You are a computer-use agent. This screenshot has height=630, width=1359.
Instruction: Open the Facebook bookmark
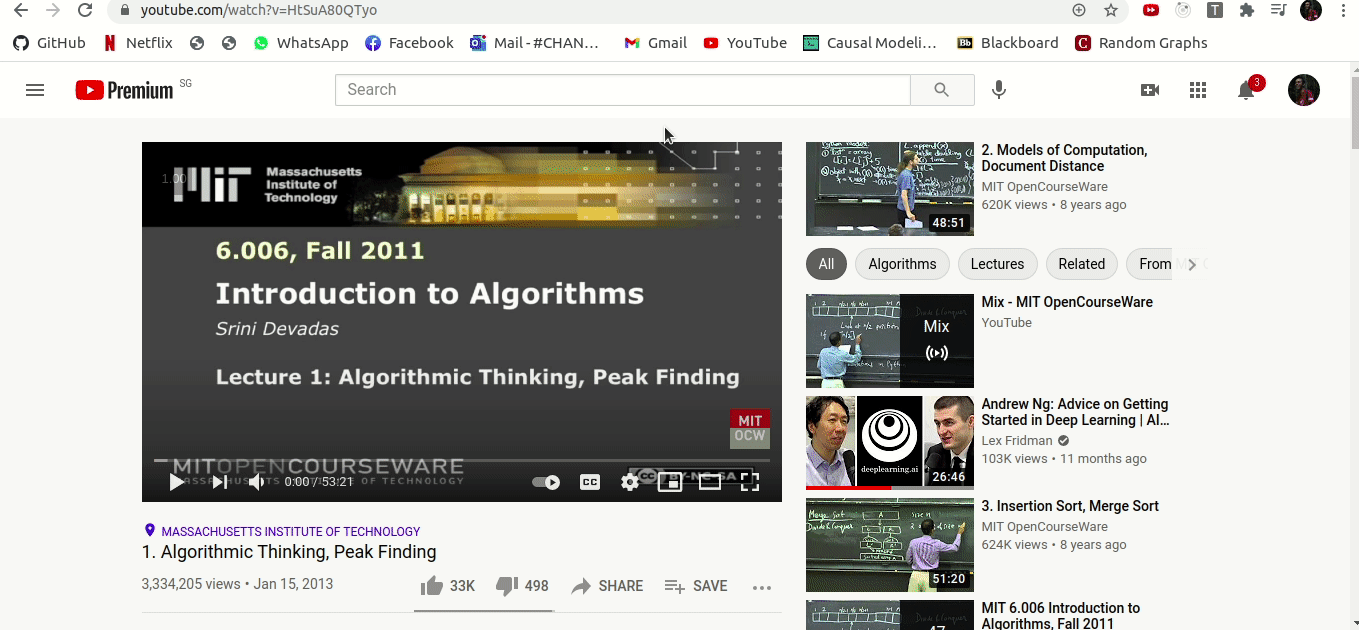409,43
